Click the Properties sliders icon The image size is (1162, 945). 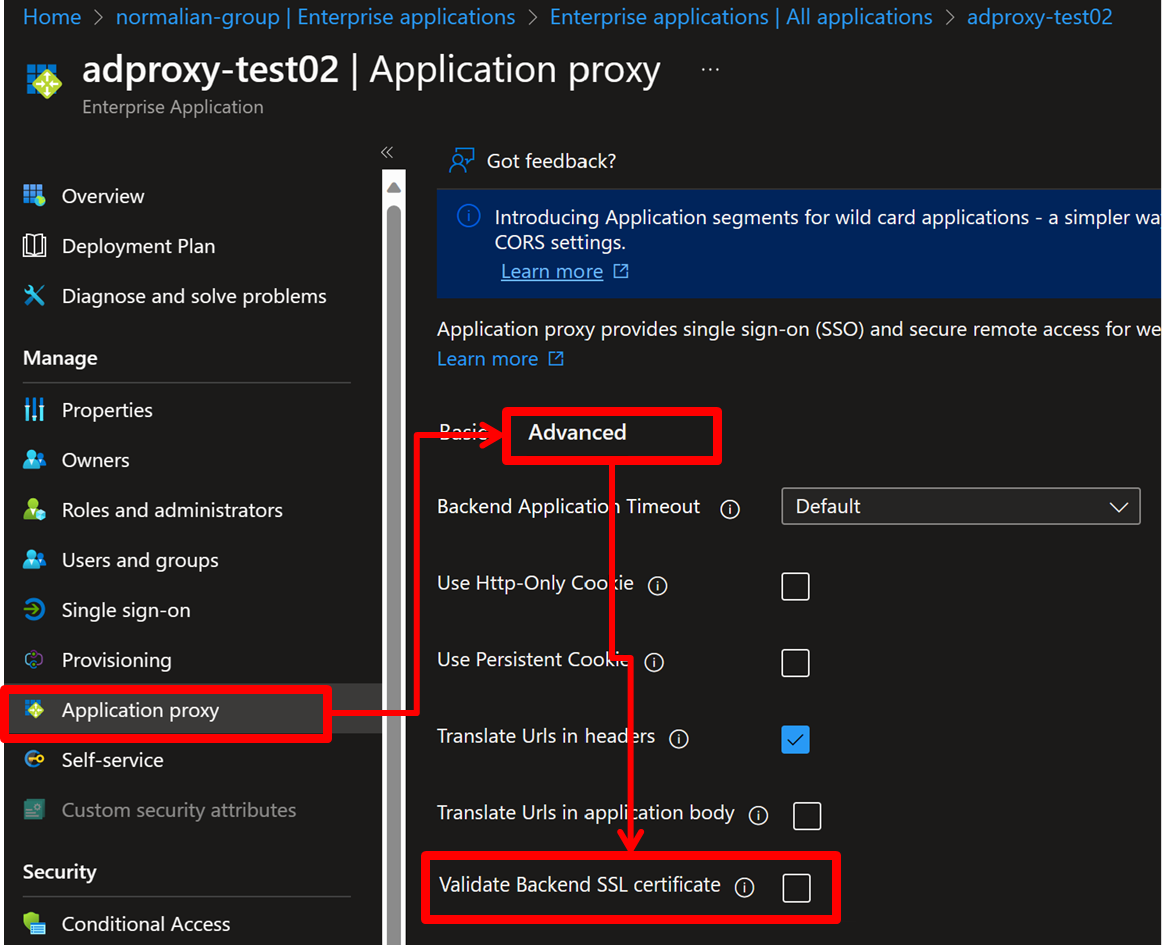[34, 409]
